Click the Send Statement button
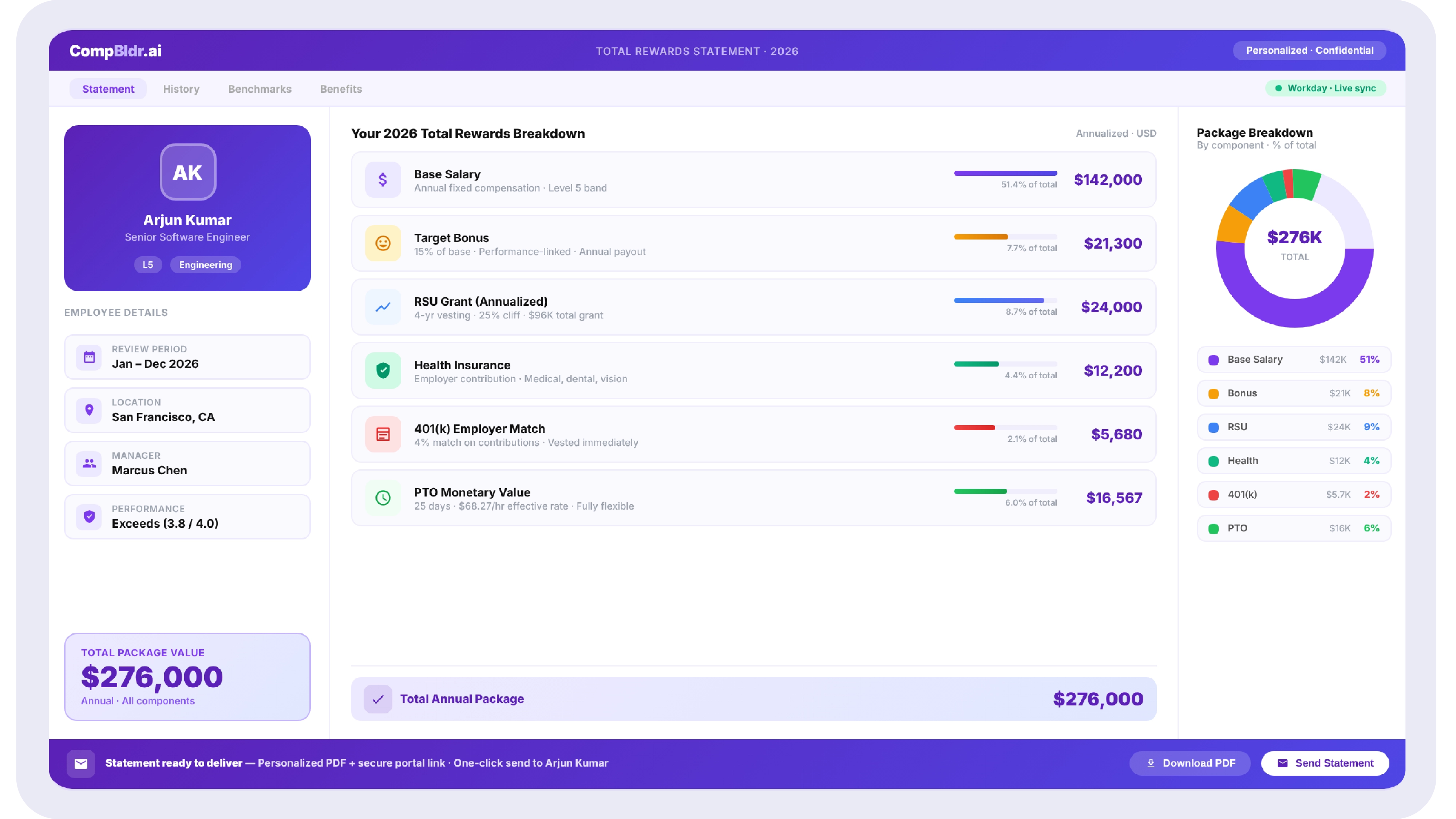Viewport: 1456px width, 819px height. pos(1325,763)
